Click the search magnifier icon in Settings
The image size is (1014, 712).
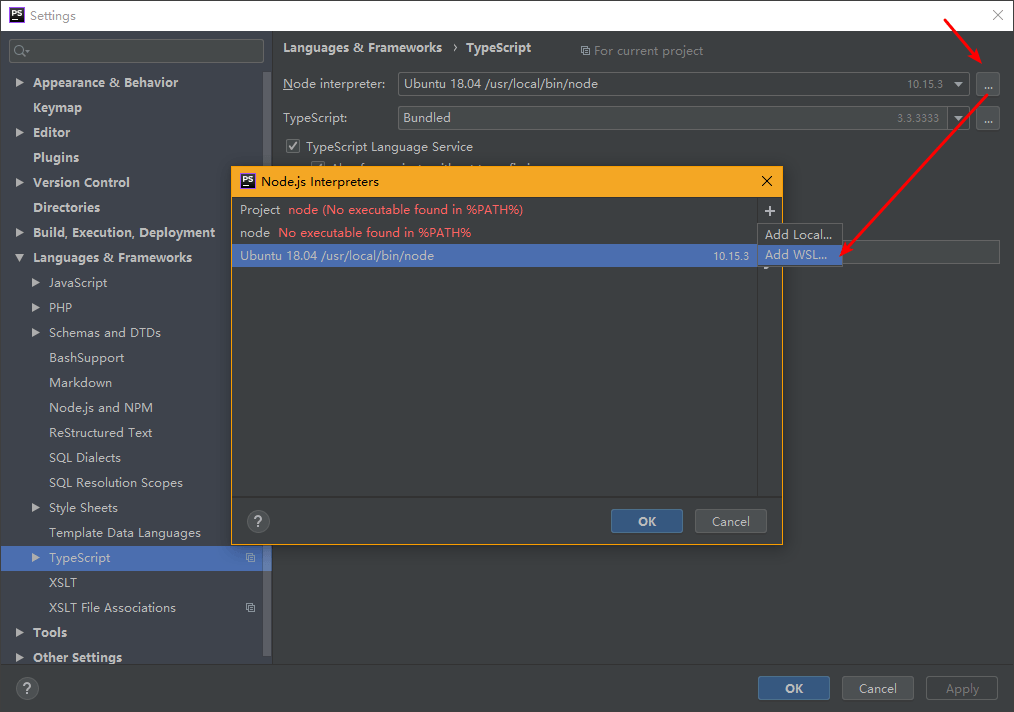tap(21, 50)
